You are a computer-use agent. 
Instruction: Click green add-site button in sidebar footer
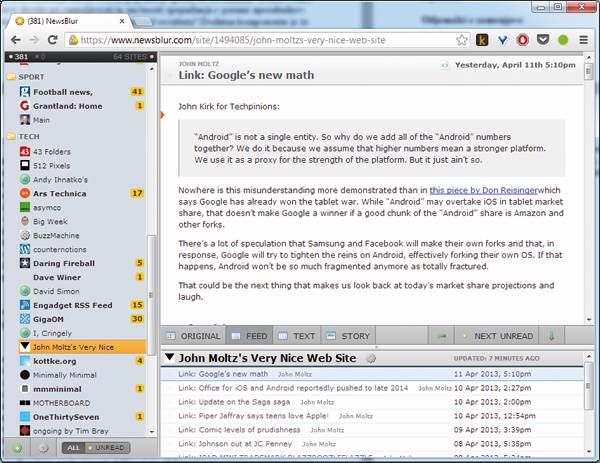17,448
